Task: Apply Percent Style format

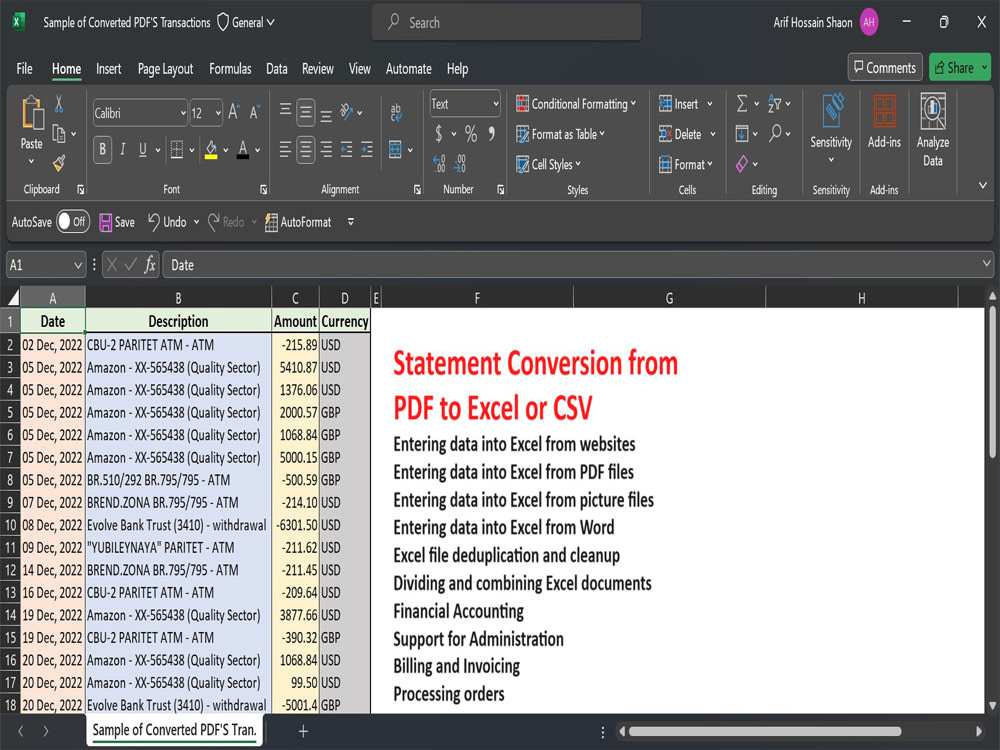Action: (x=471, y=134)
